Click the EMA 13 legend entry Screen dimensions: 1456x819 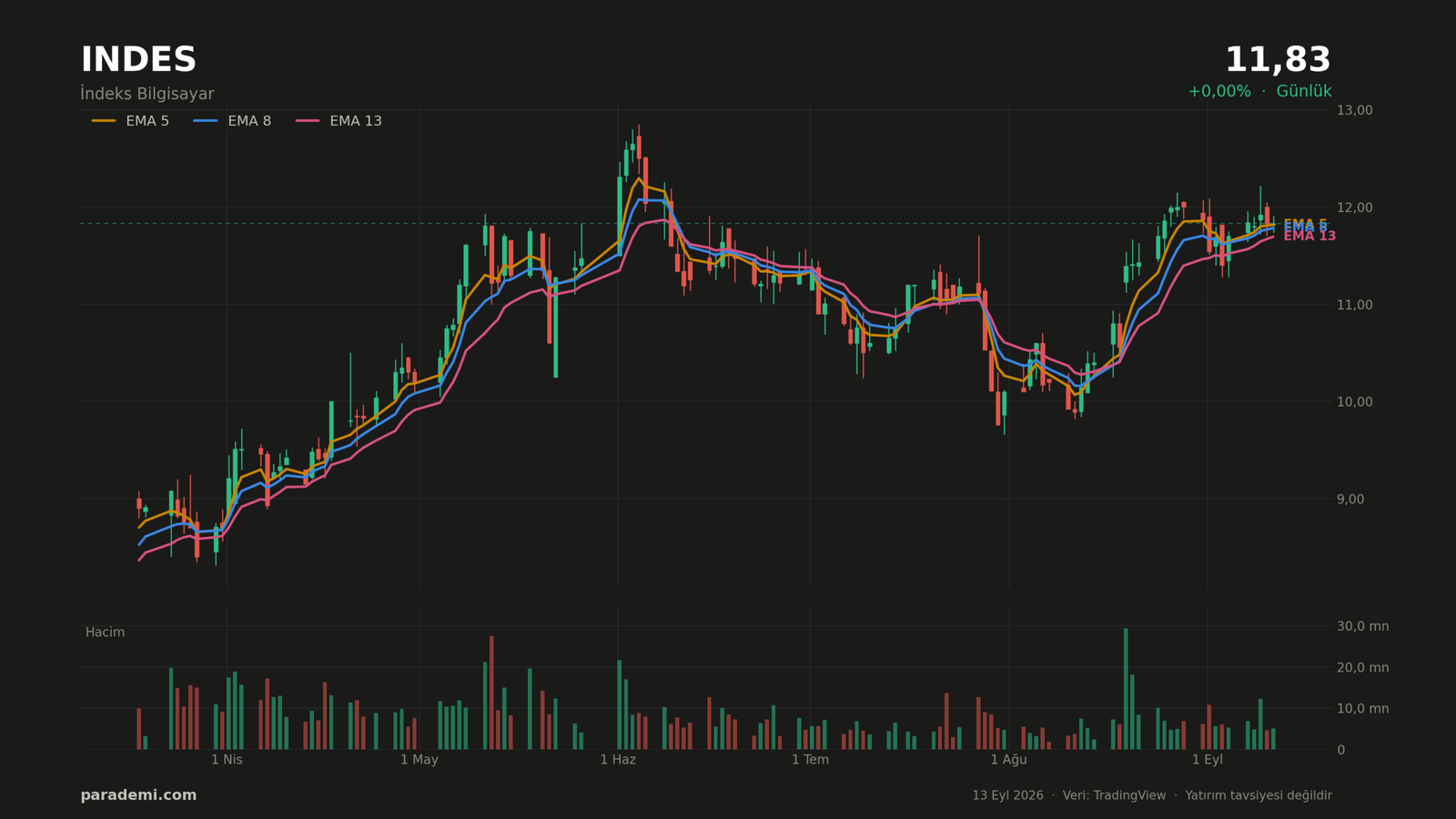point(339,121)
